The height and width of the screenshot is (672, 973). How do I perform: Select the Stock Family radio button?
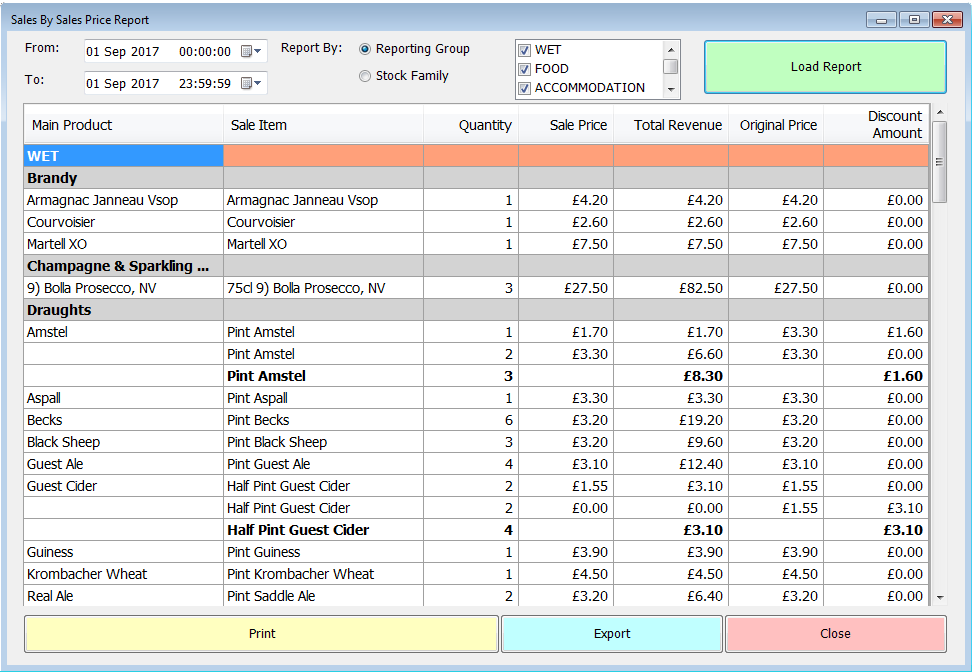[x=365, y=75]
